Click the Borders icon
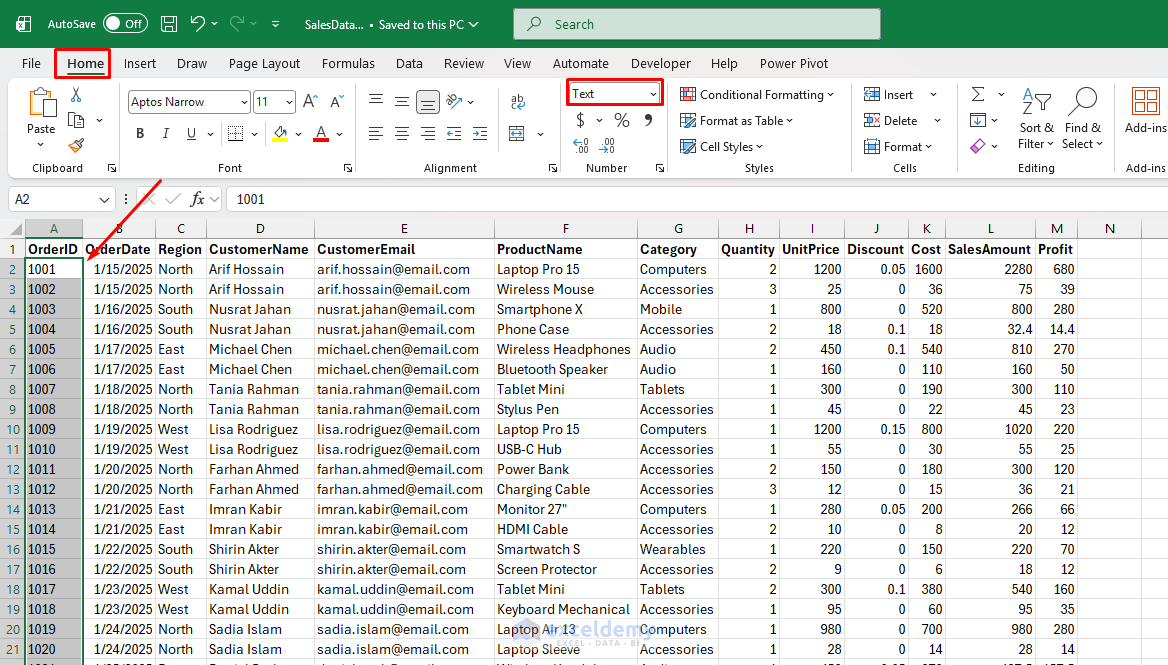Screen dimensions: 1168x665 pyautogui.click(x=235, y=133)
